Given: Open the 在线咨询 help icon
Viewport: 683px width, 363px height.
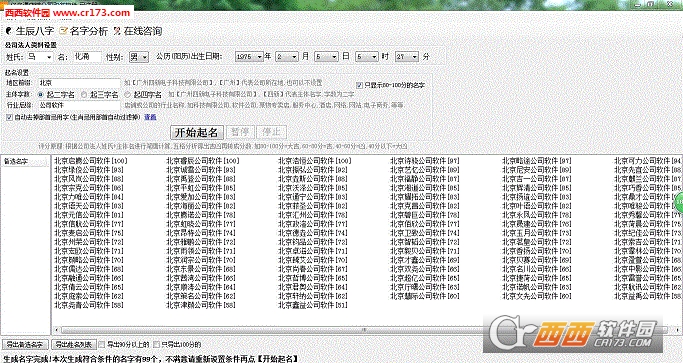Looking at the screenshot, I should point(117,31).
